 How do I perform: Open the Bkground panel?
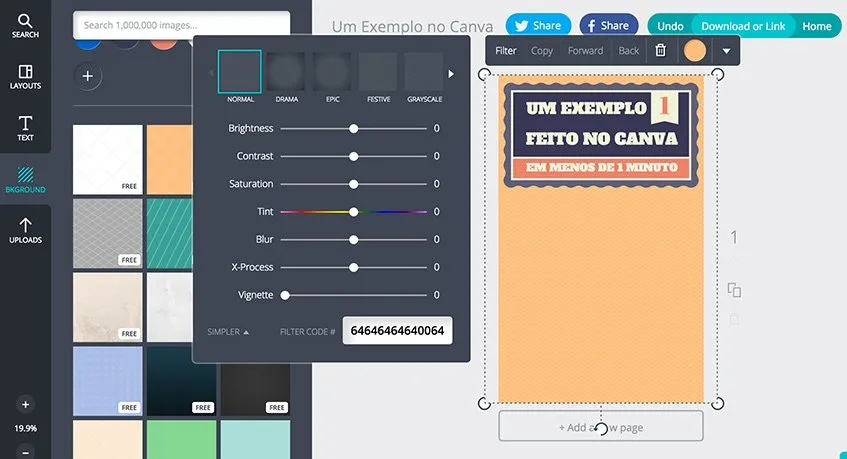click(25, 180)
